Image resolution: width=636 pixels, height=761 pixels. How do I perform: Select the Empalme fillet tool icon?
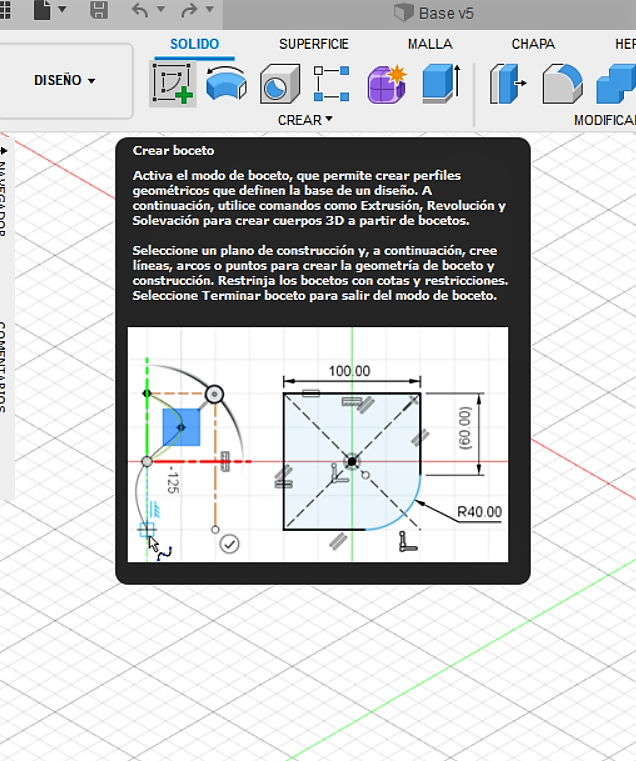[562, 84]
